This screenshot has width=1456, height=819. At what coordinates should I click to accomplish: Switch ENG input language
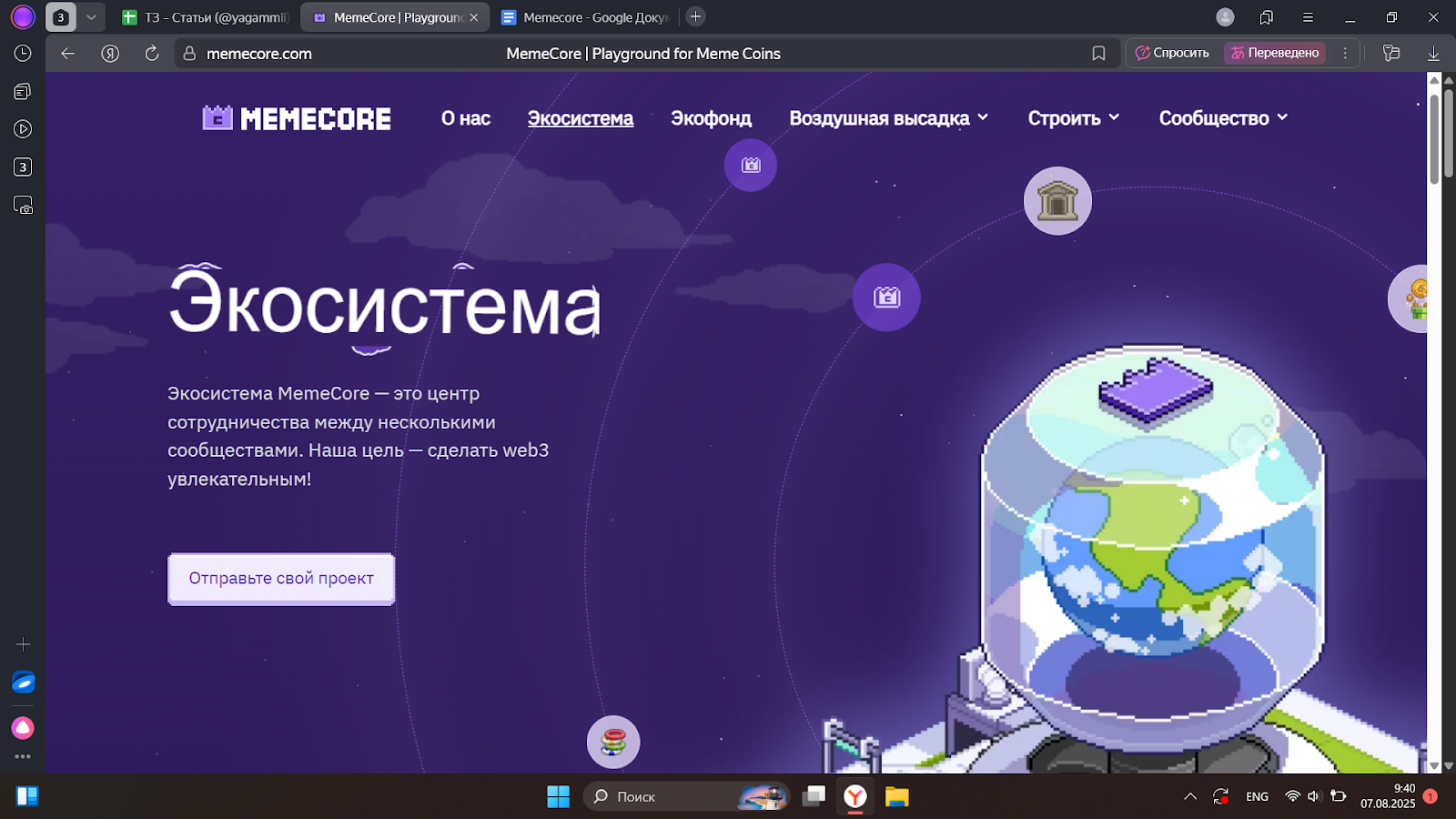tap(1257, 796)
